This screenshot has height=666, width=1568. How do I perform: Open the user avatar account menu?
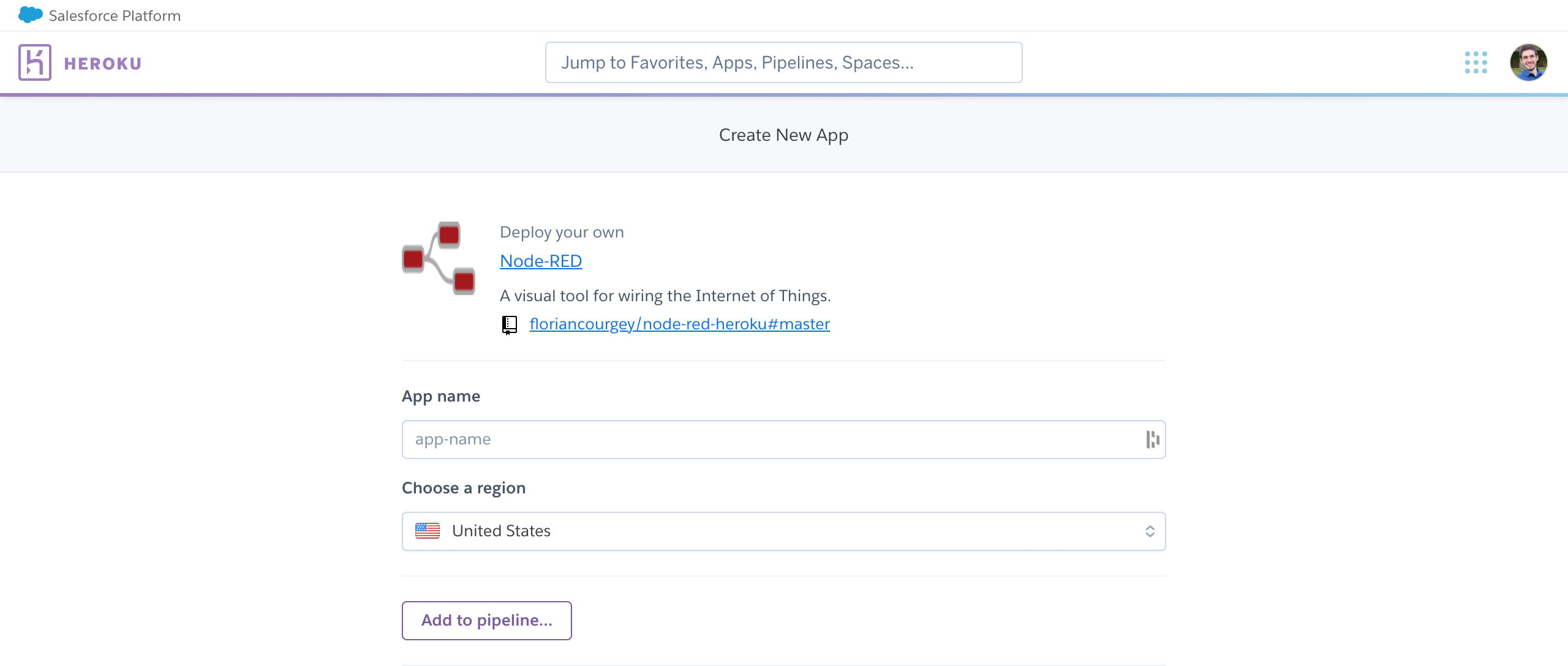(1528, 62)
